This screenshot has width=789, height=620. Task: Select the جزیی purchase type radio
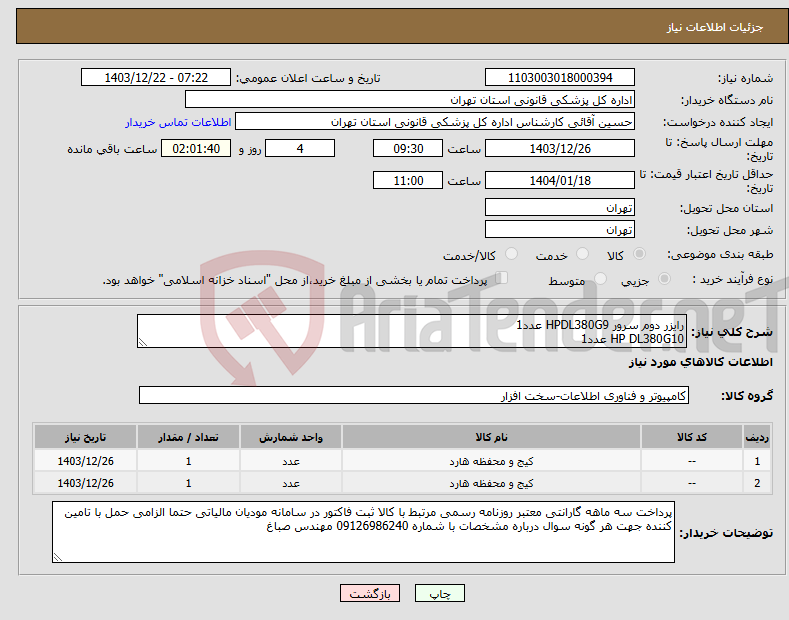tap(664, 278)
